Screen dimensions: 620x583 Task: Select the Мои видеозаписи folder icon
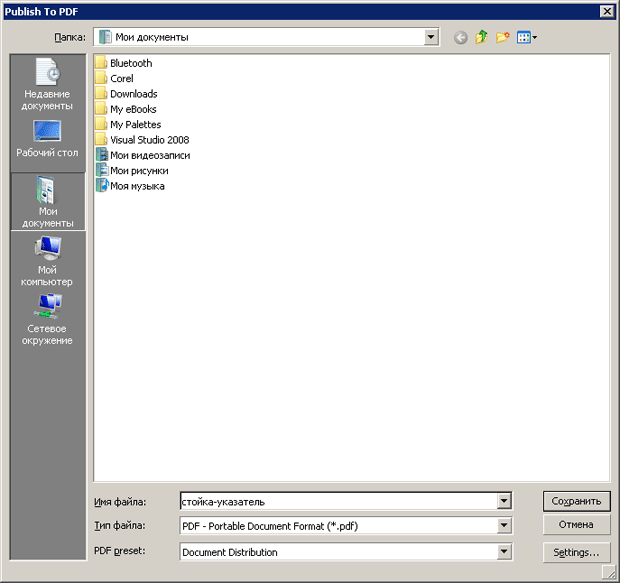[x=102, y=155]
